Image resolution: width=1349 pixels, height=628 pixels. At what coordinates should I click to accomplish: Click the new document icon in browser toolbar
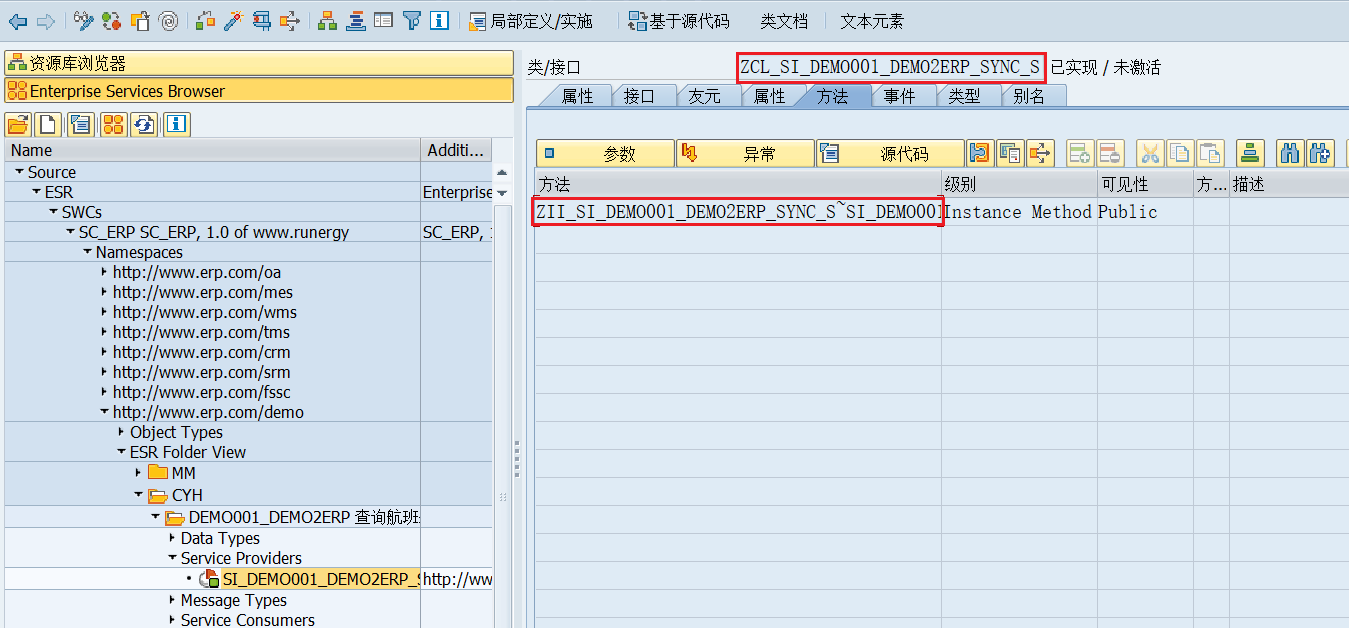(49, 124)
